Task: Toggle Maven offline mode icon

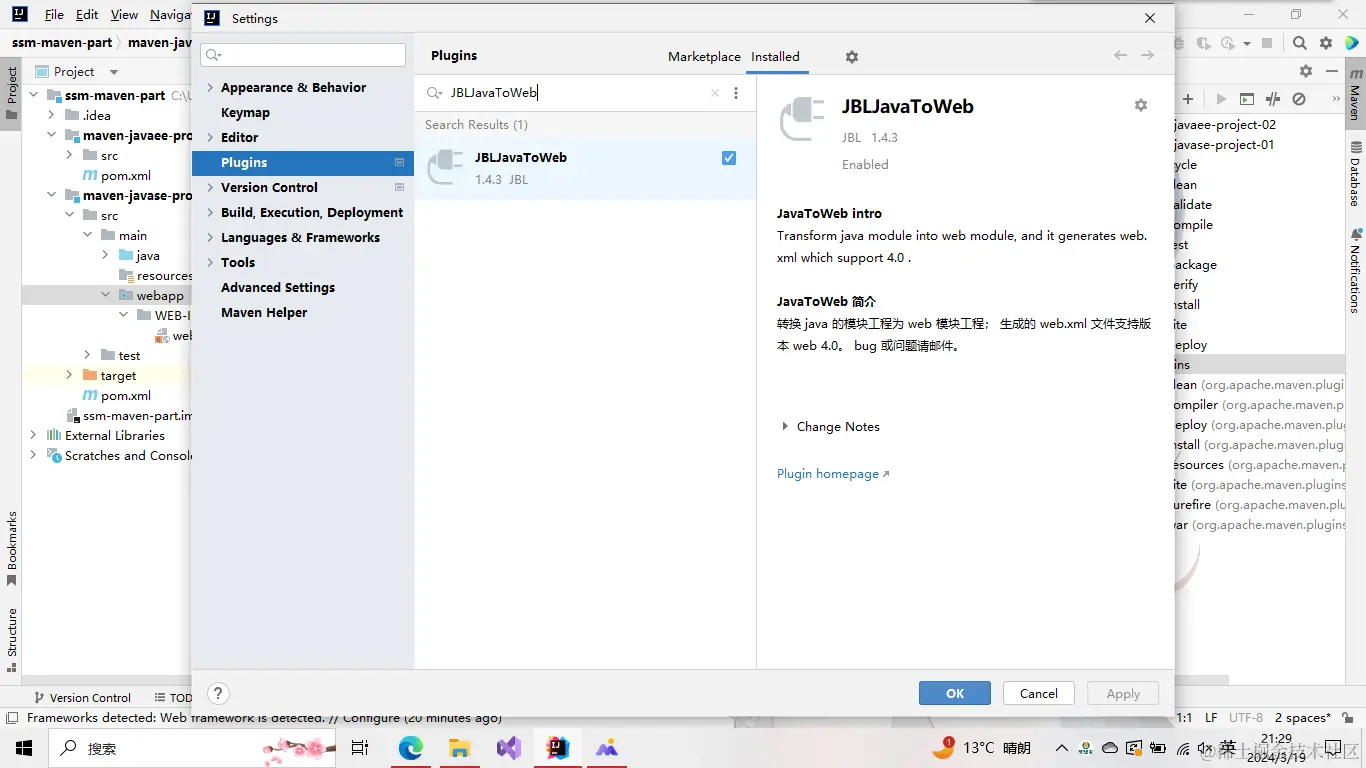Action: click(1273, 99)
